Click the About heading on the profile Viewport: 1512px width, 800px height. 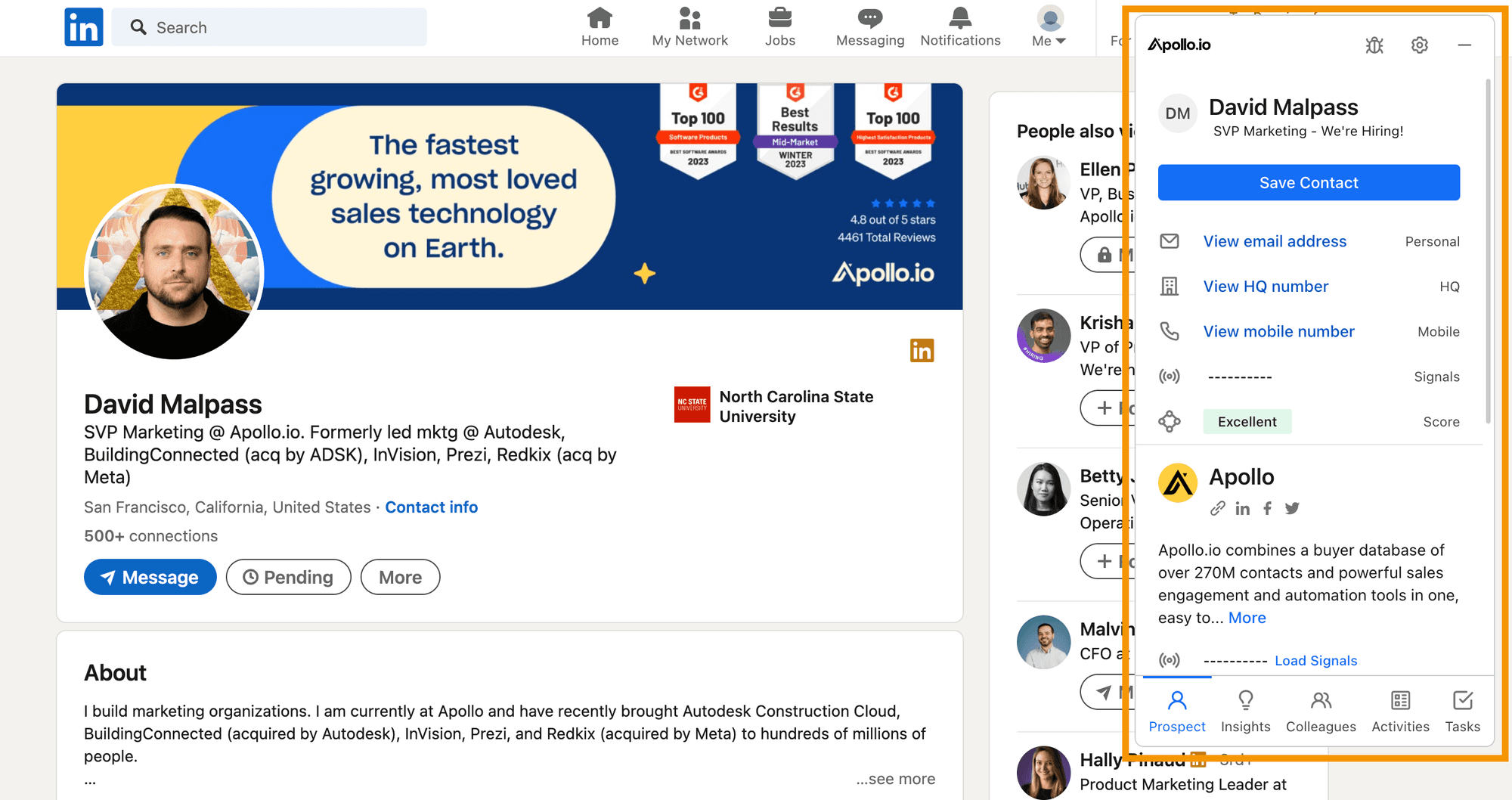pos(115,673)
